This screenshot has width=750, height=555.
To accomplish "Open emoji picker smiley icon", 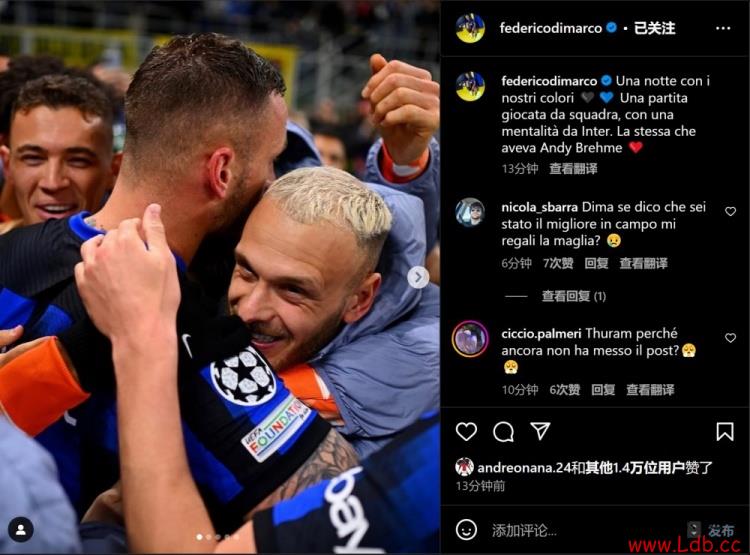I will click(x=466, y=530).
